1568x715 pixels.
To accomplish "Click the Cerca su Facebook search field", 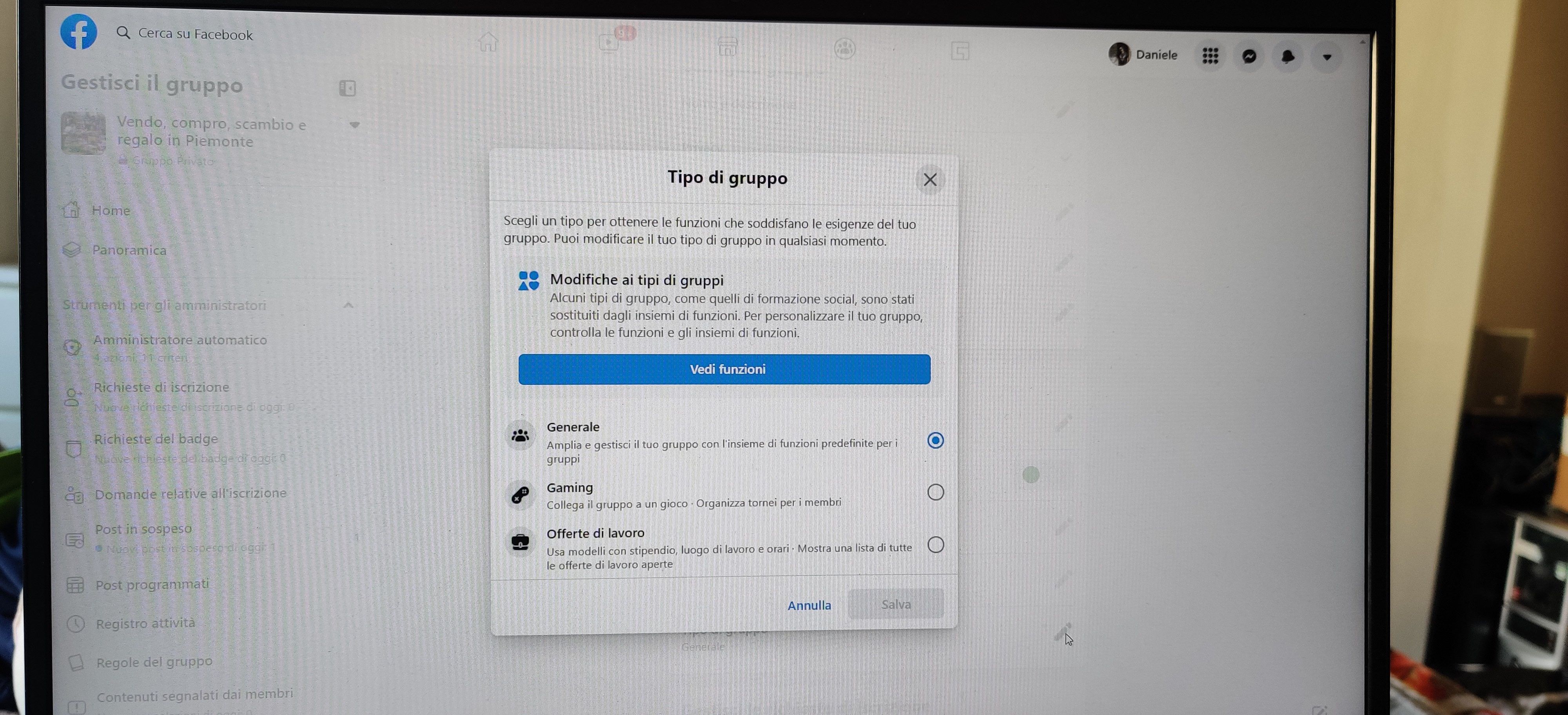I will tap(184, 33).
